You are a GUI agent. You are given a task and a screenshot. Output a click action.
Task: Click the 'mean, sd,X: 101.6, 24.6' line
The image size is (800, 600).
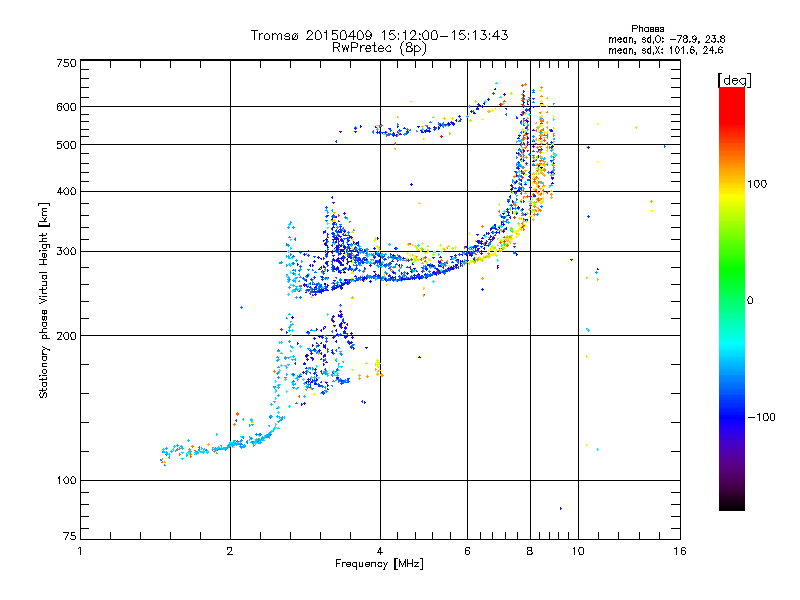point(665,50)
